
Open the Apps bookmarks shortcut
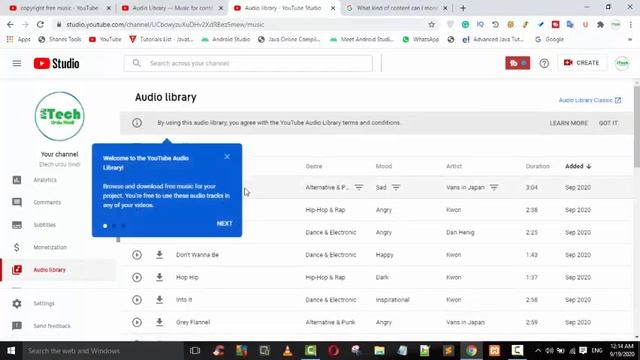(19, 40)
